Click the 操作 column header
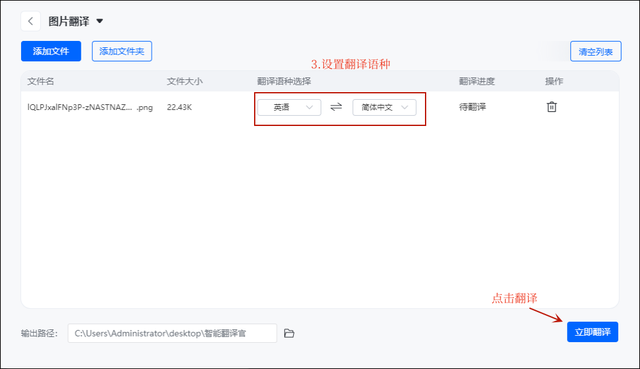The image size is (640, 369). click(x=554, y=81)
